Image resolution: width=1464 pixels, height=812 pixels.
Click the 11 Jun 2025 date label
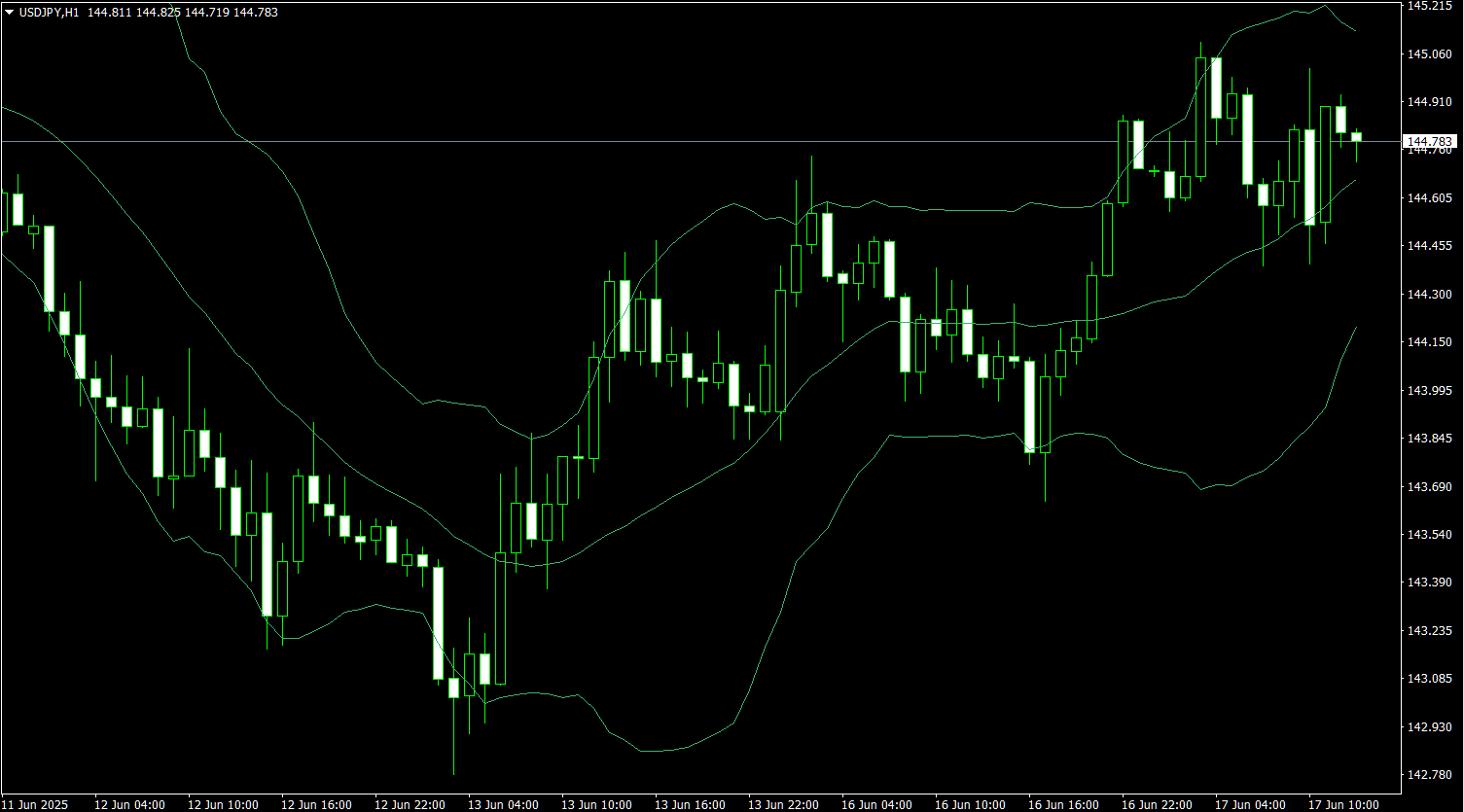[x=35, y=805]
